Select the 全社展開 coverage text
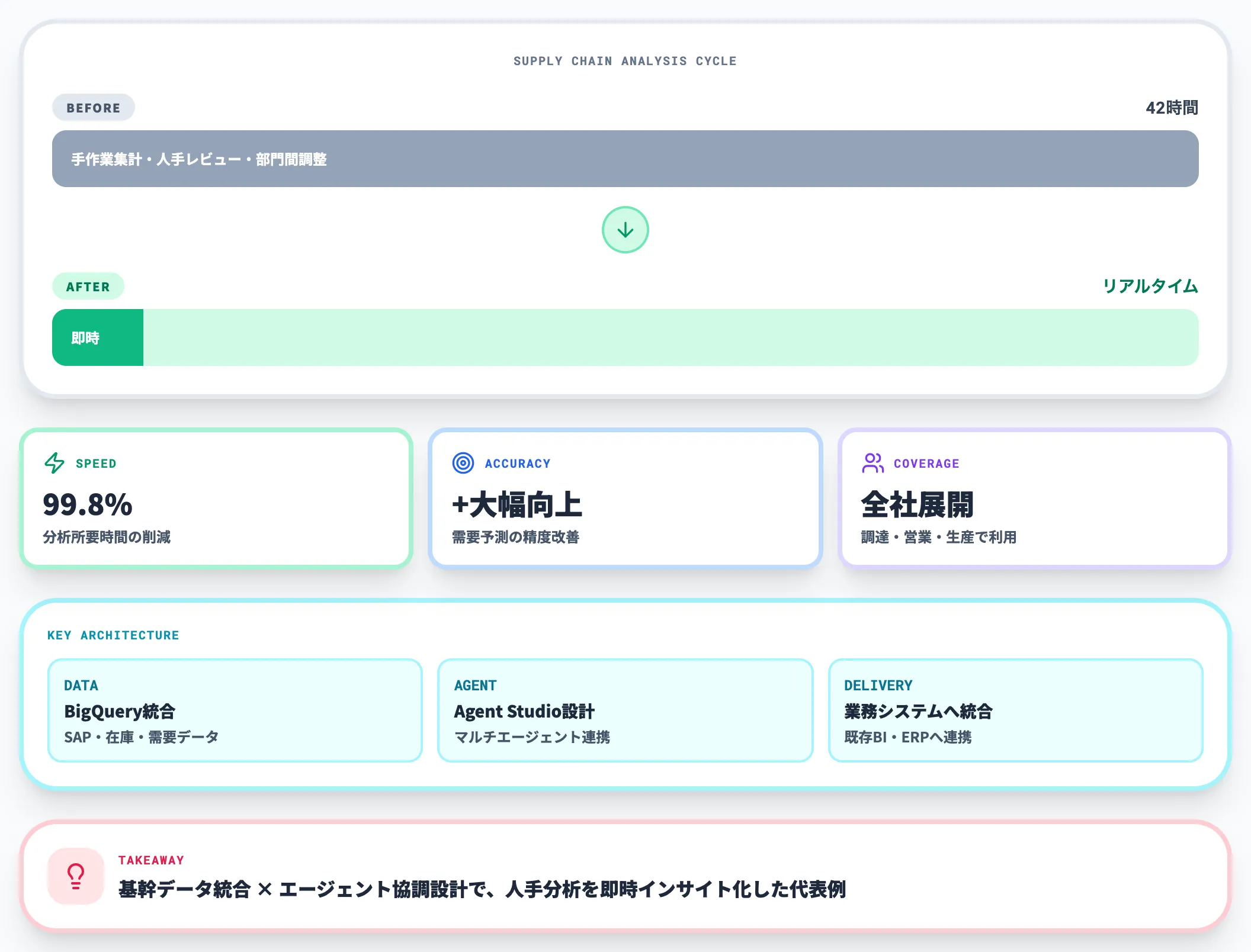Image resolution: width=1251 pixels, height=952 pixels. (917, 504)
